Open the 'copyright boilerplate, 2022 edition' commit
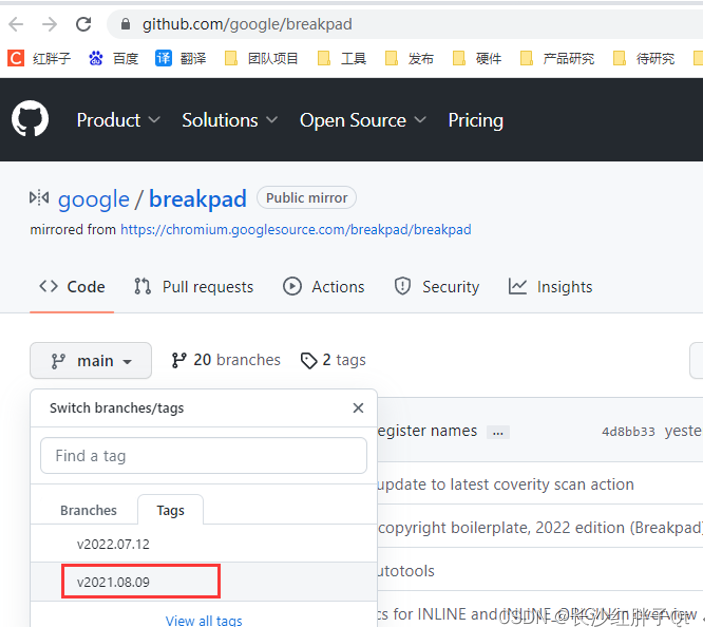705x637 pixels. click(540, 527)
